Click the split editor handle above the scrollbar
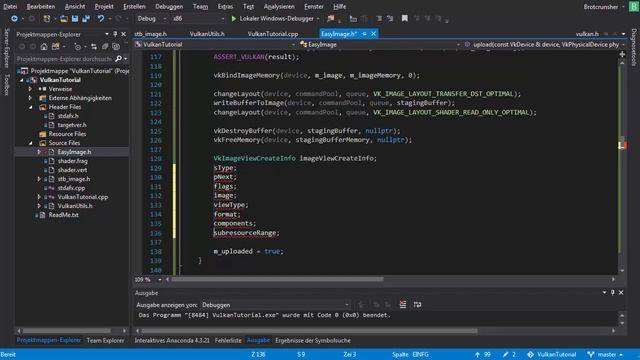The width and height of the screenshot is (640, 360). 622,54
